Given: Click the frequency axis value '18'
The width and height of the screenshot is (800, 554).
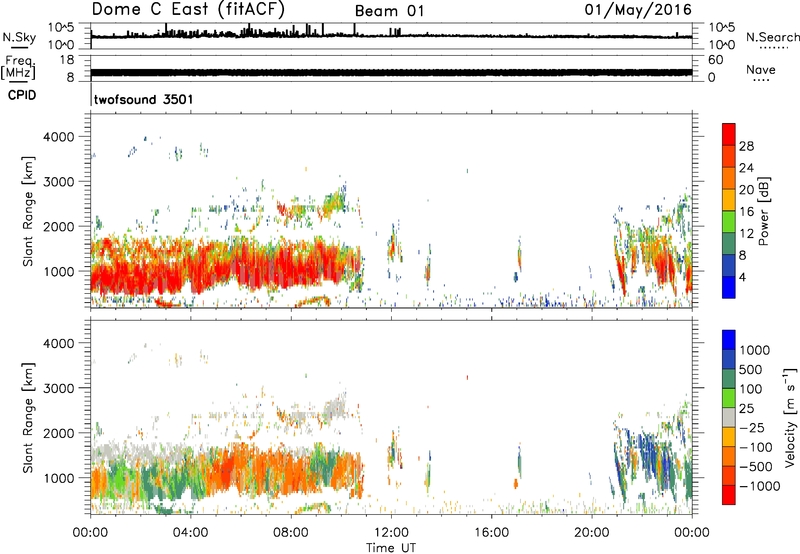Looking at the screenshot, I should (67, 60).
